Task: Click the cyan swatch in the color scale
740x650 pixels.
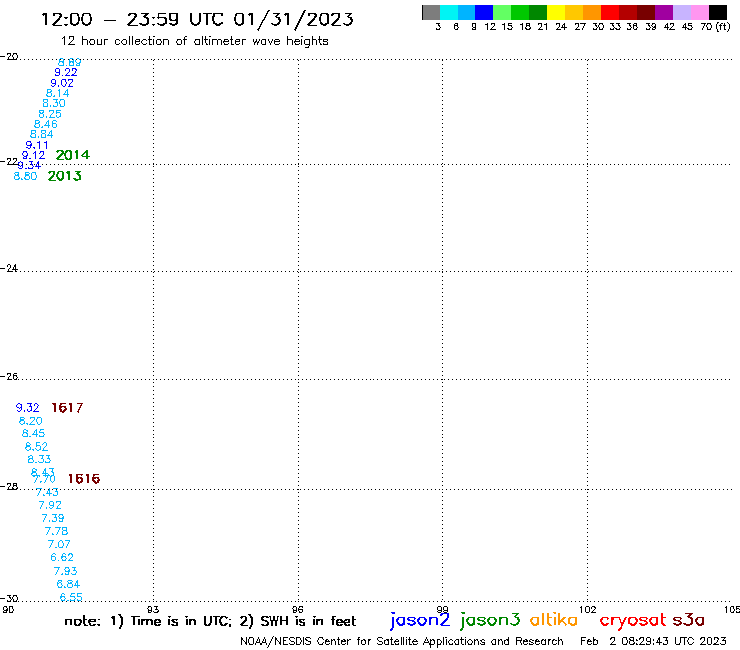Action: [x=449, y=12]
